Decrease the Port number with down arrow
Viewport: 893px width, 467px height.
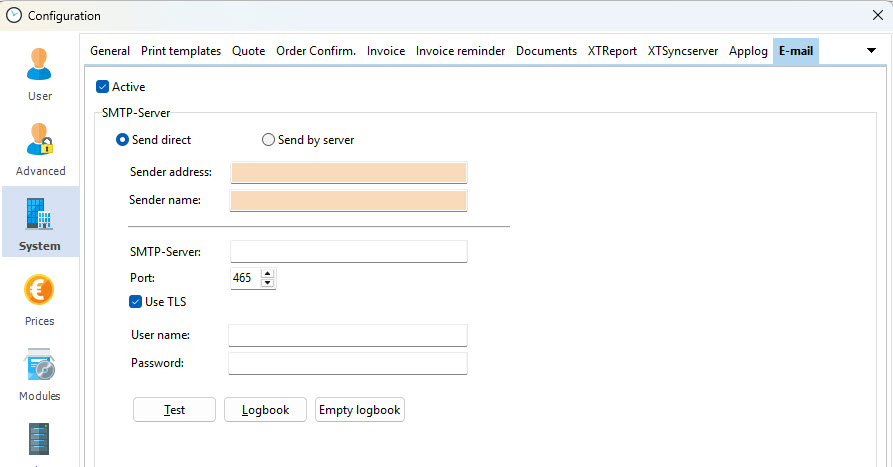[267, 283]
